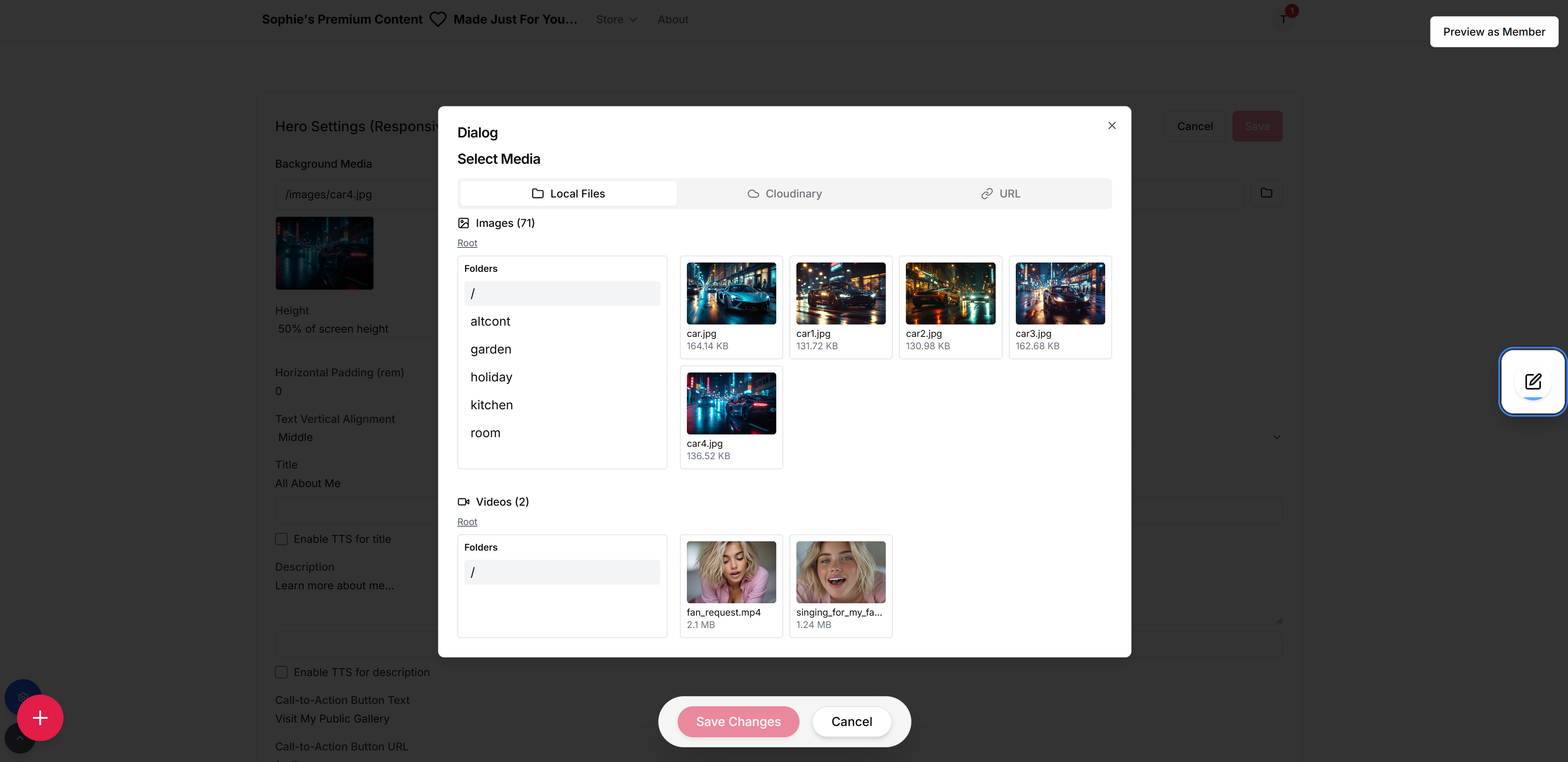Image resolution: width=1568 pixels, height=762 pixels.
Task: Click the Save button in Hero Settings
Action: [1257, 126]
